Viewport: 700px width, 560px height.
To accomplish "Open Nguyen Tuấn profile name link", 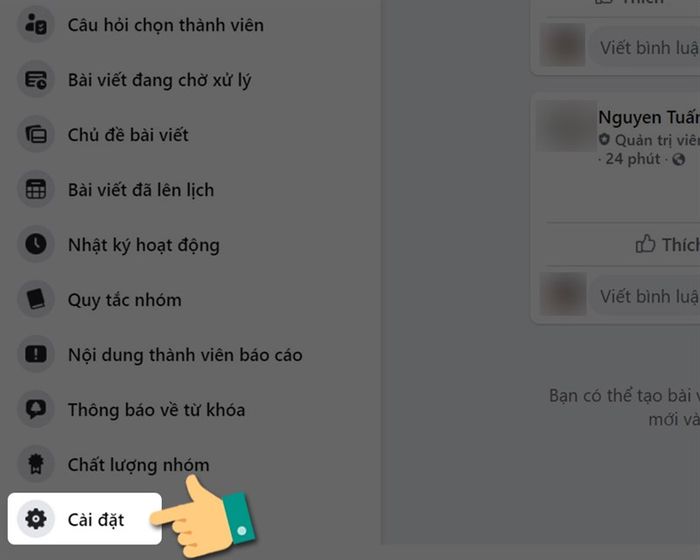I will point(649,117).
